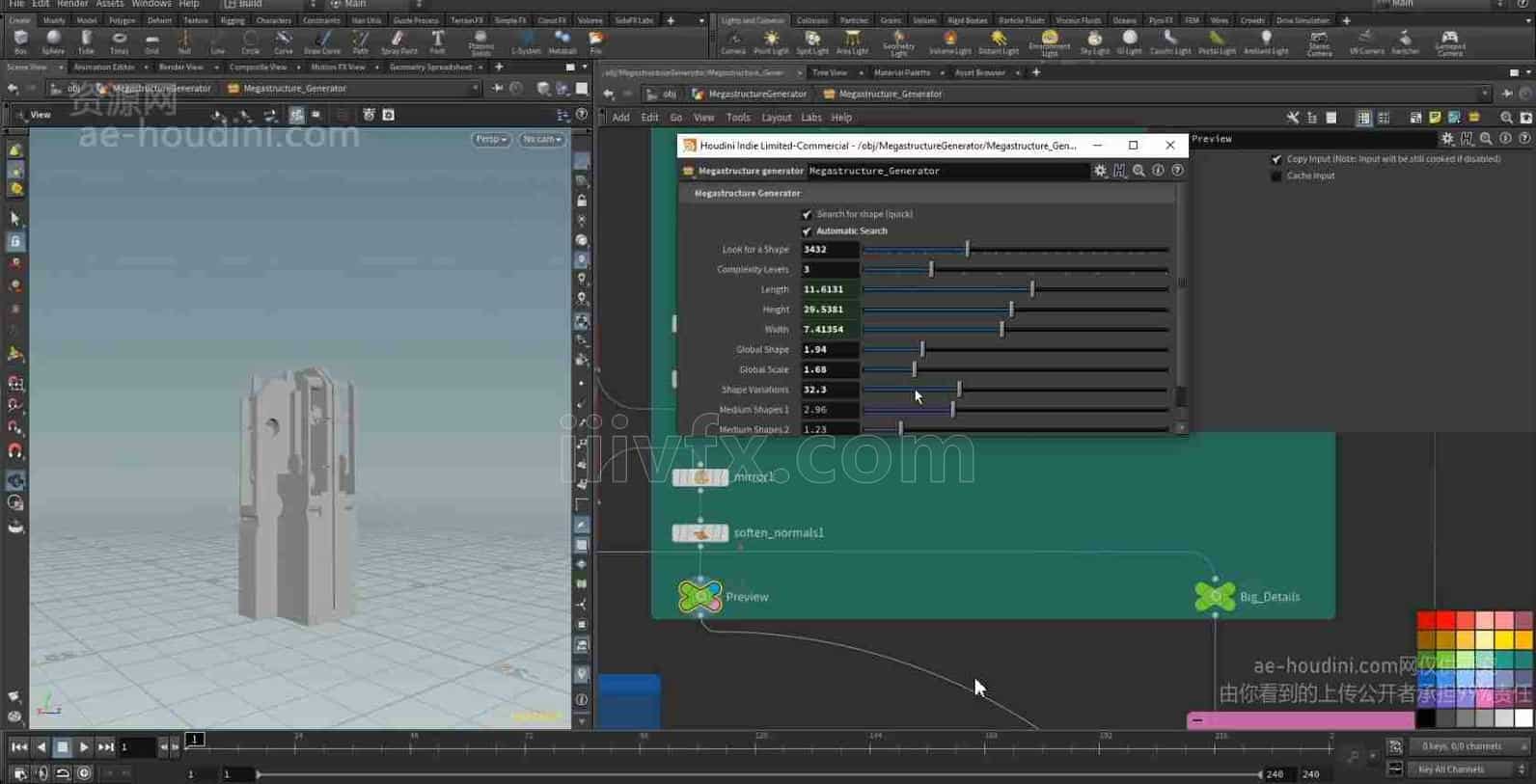Open the Render menu
The width and height of the screenshot is (1536, 784).
pyautogui.click(x=72, y=4)
